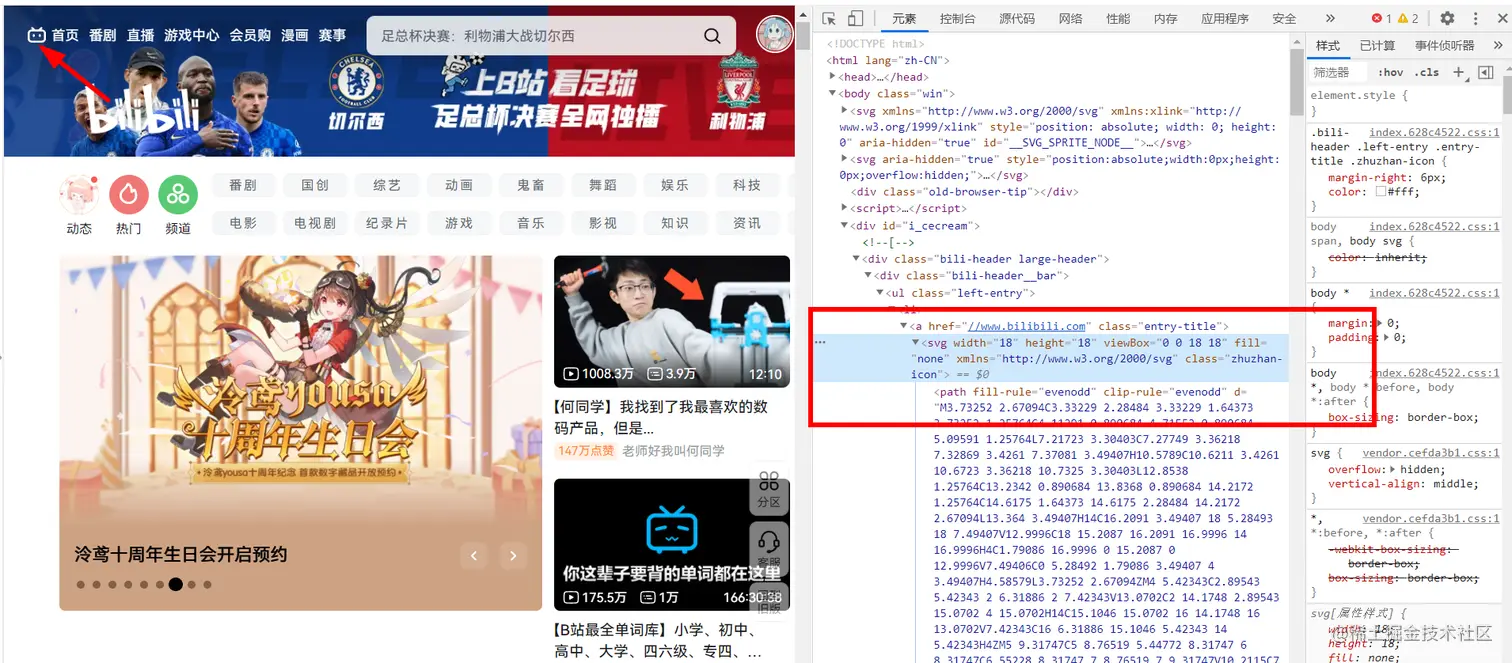Click the first carousel pagination dot

tap(81, 584)
